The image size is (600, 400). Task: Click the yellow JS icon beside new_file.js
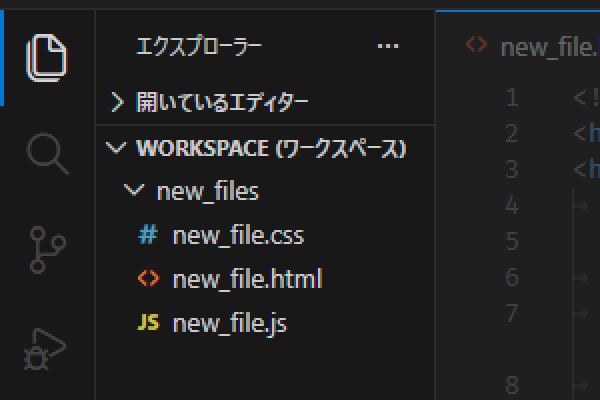click(x=148, y=323)
